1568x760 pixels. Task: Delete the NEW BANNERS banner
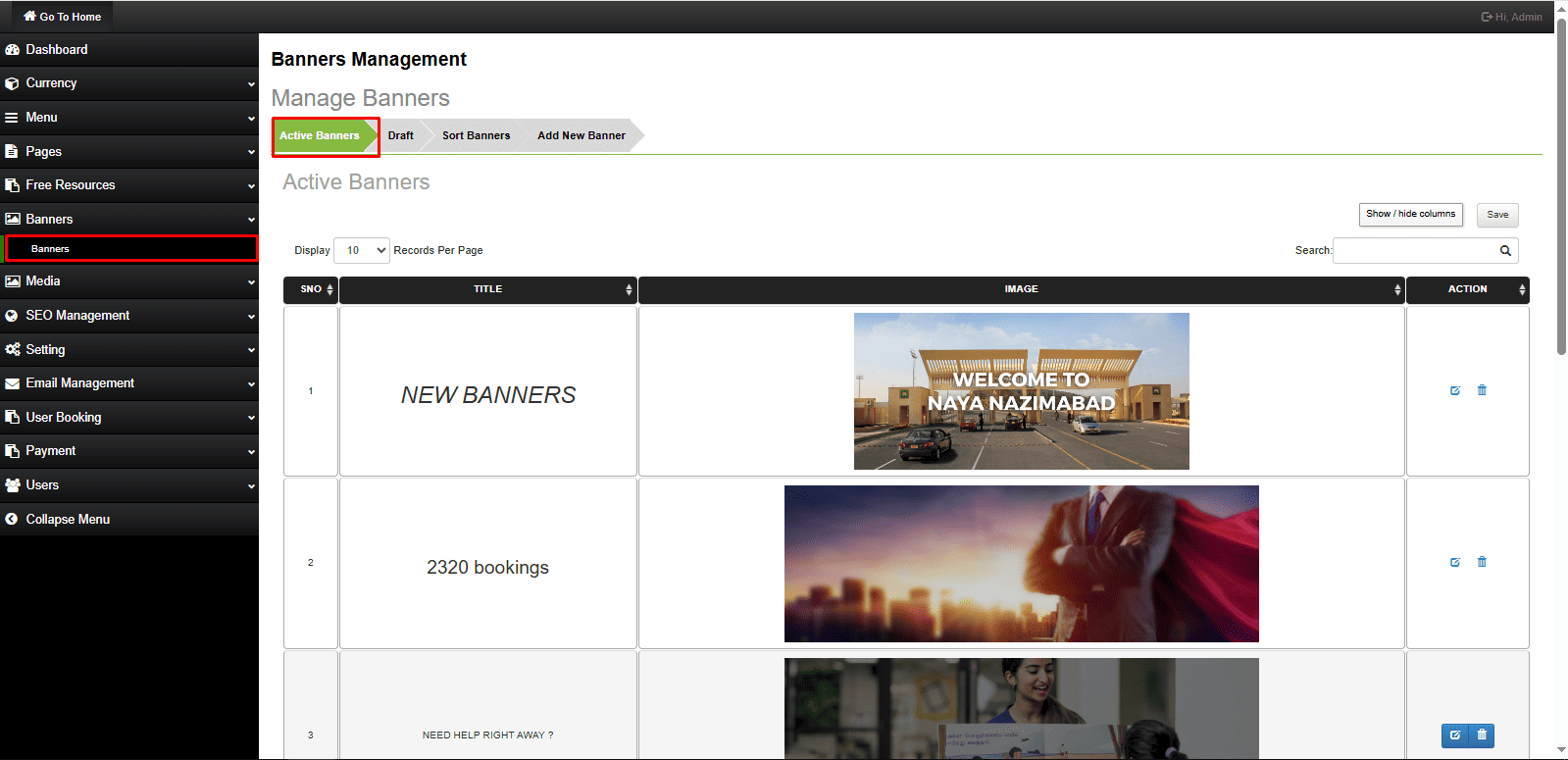tap(1482, 390)
